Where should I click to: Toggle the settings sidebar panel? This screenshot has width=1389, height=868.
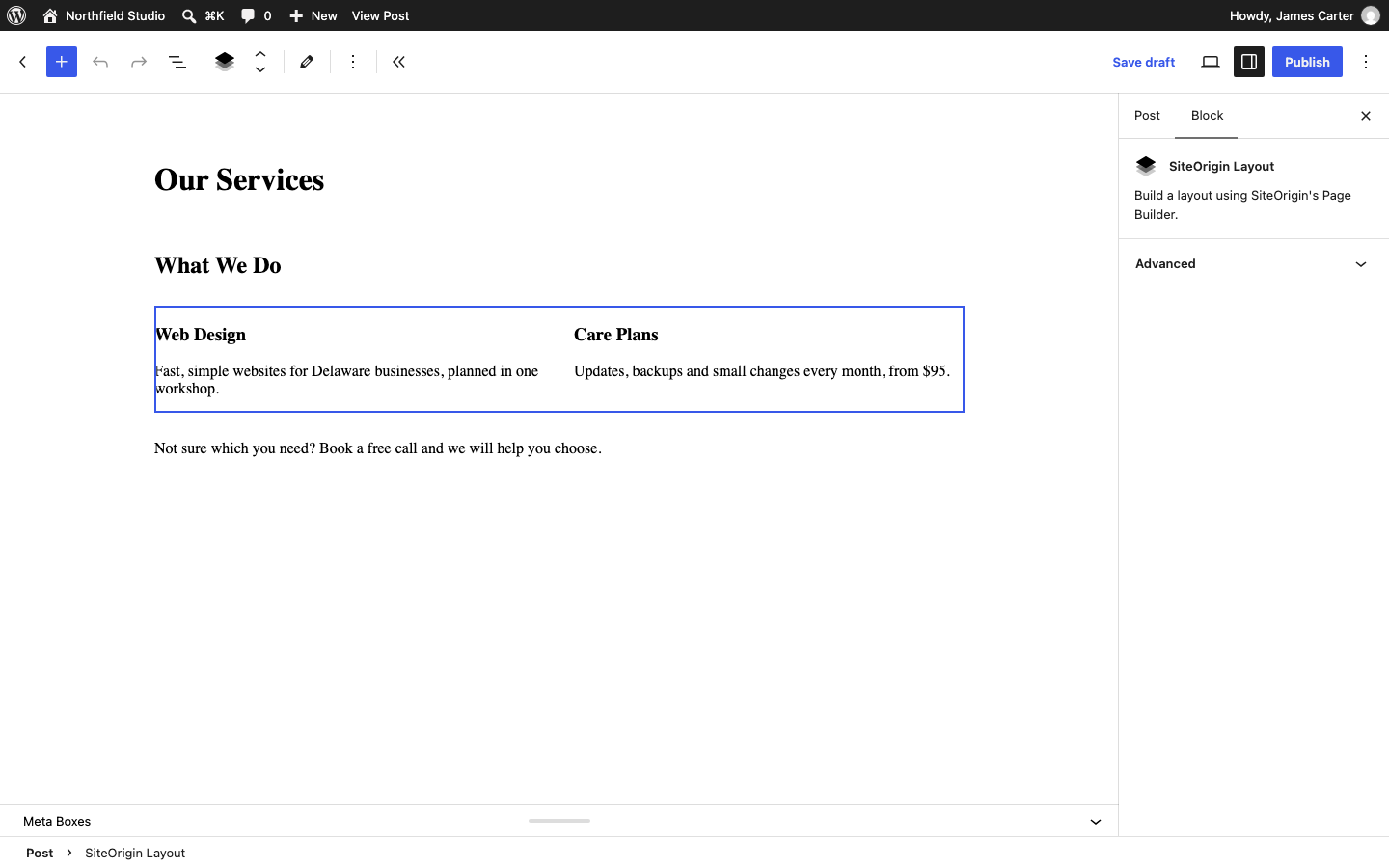(x=1249, y=62)
